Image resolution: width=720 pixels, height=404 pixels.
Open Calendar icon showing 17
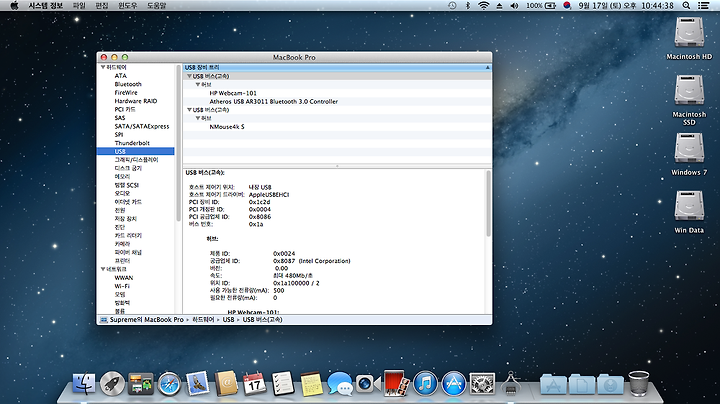click(x=254, y=384)
